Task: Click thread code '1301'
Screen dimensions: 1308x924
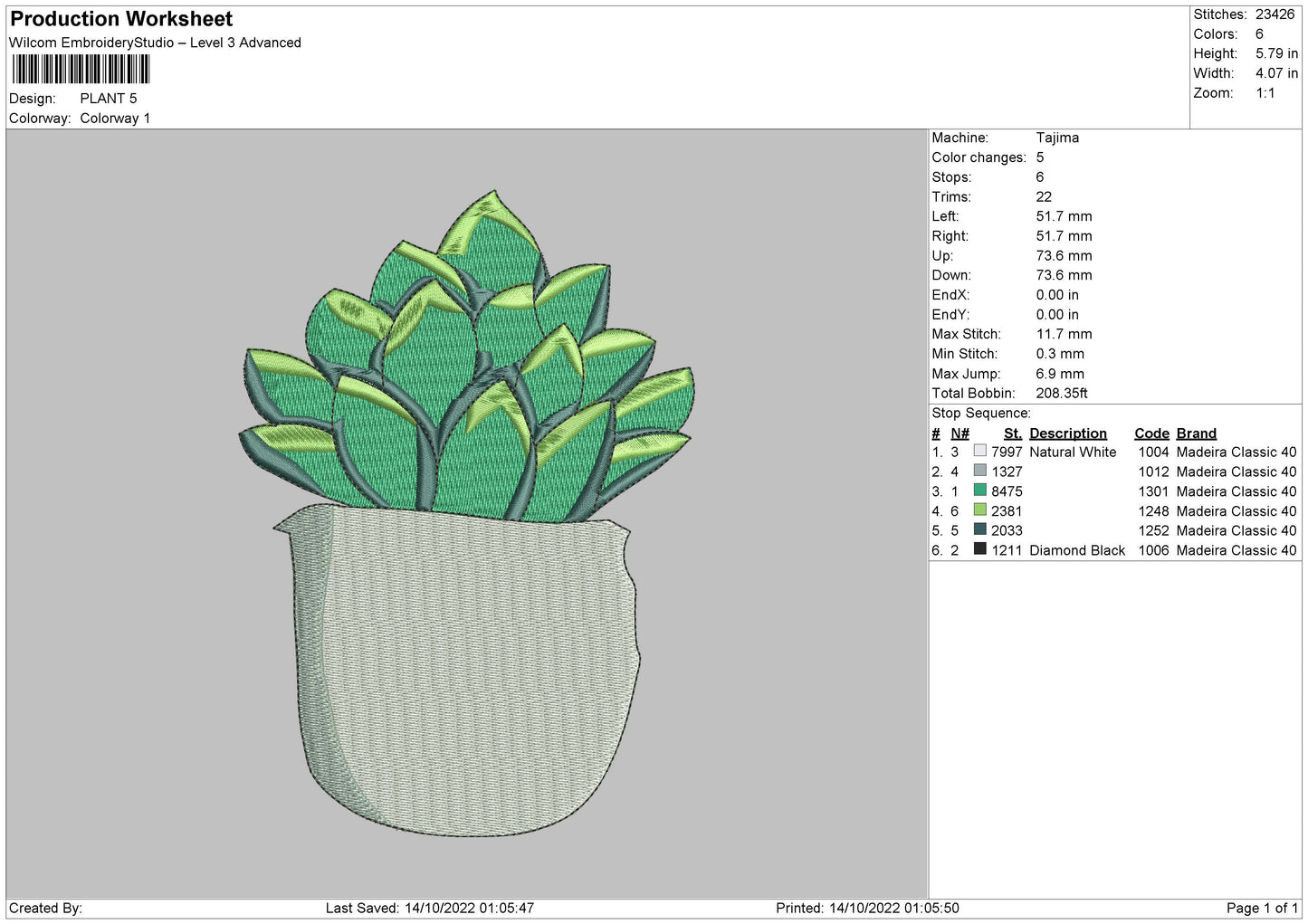Action: pyautogui.click(x=1153, y=492)
